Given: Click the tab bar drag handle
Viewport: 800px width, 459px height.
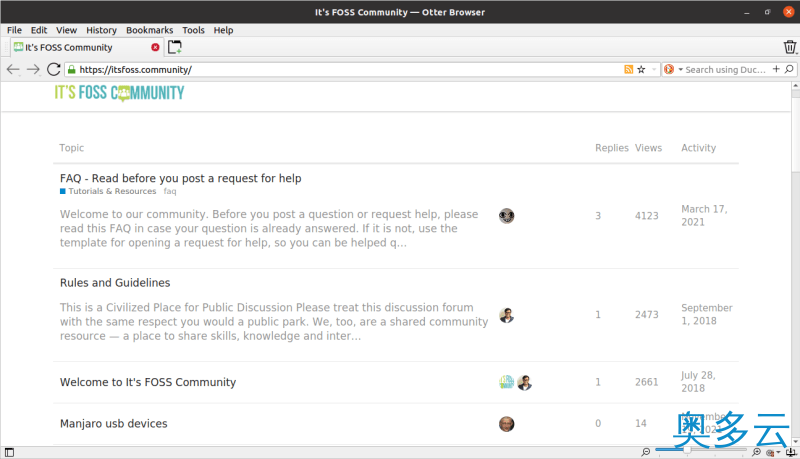Looking at the screenshot, I should (x=6, y=47).
